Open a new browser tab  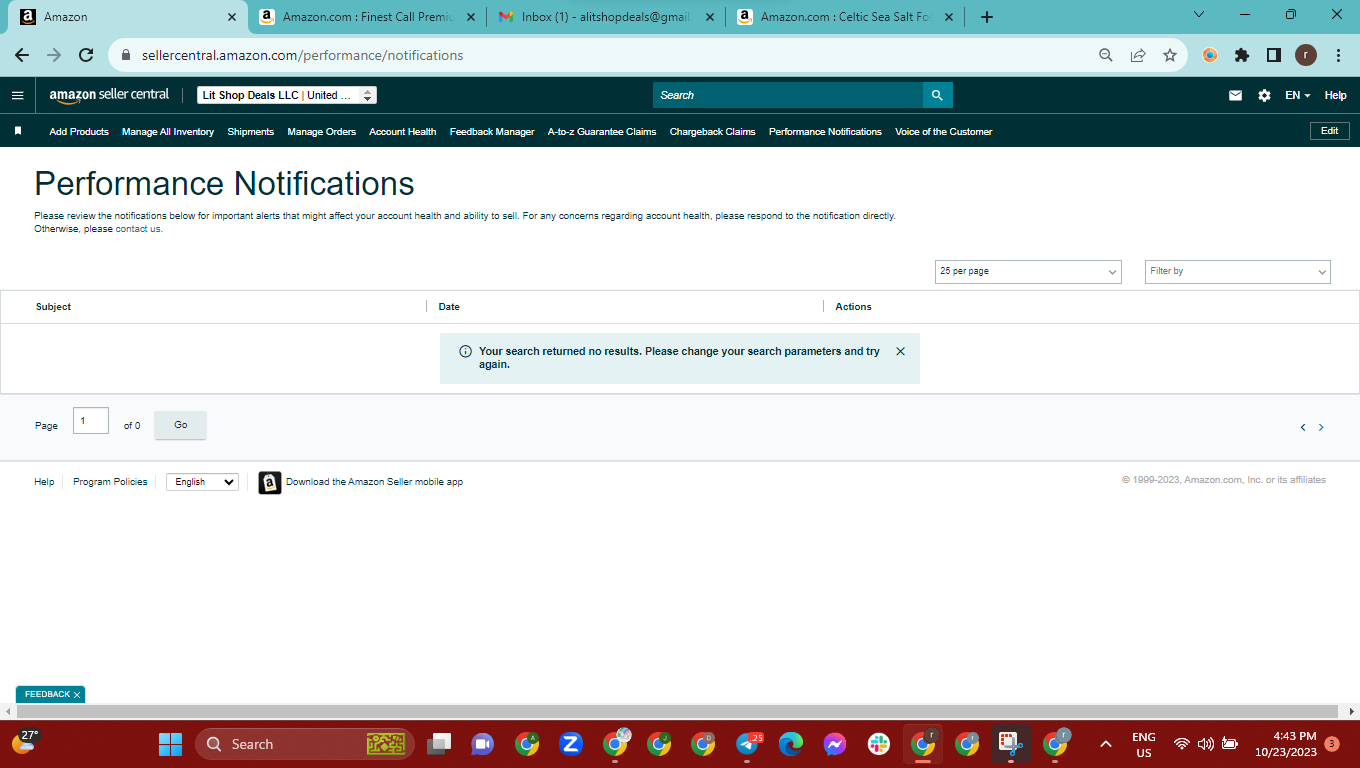point(987,17)
